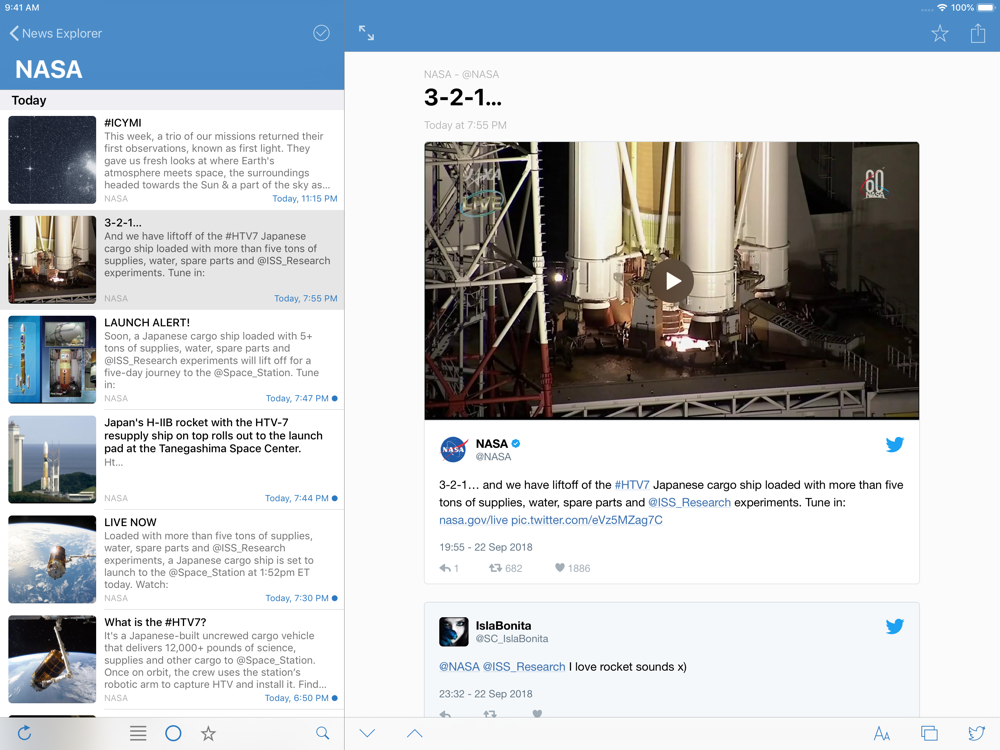Go to next article down chevron
1000x750 pixels.
tap(367, 733)
